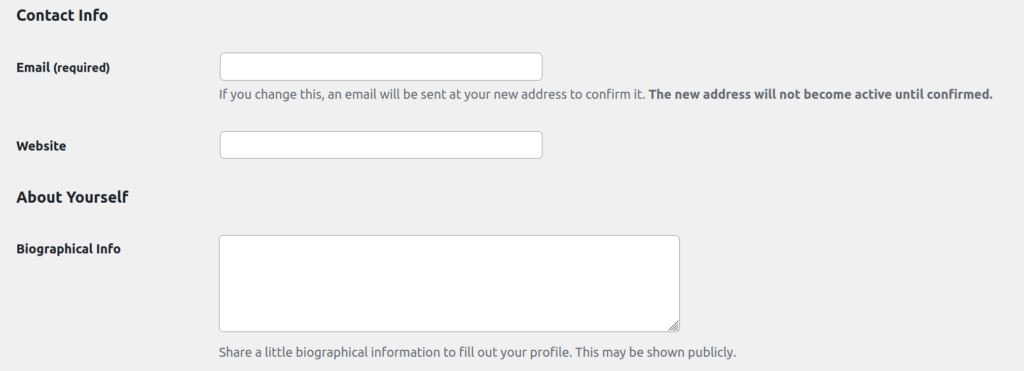Image resolution: width=1024 pixels, height=371 pixels.
Task: Focus the Website text field
Action: (x=381, y=145)
